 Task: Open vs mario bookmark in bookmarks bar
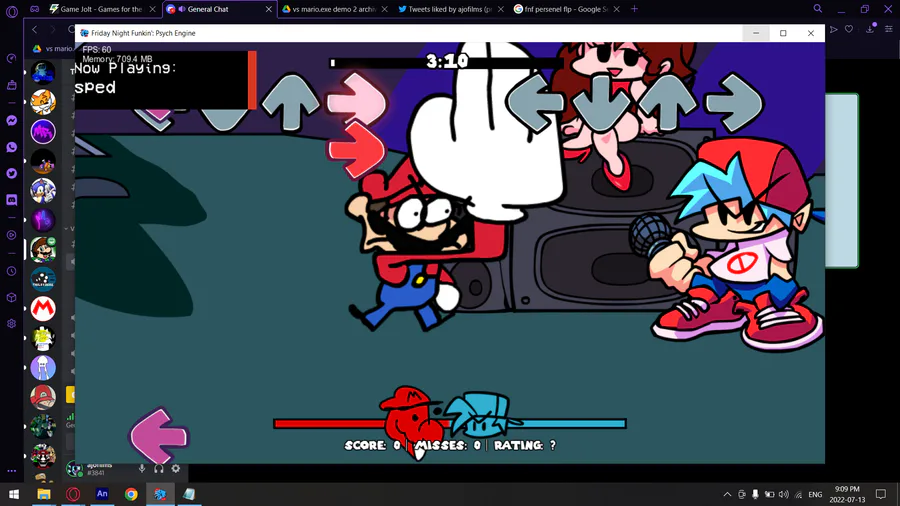coord(53,49)
